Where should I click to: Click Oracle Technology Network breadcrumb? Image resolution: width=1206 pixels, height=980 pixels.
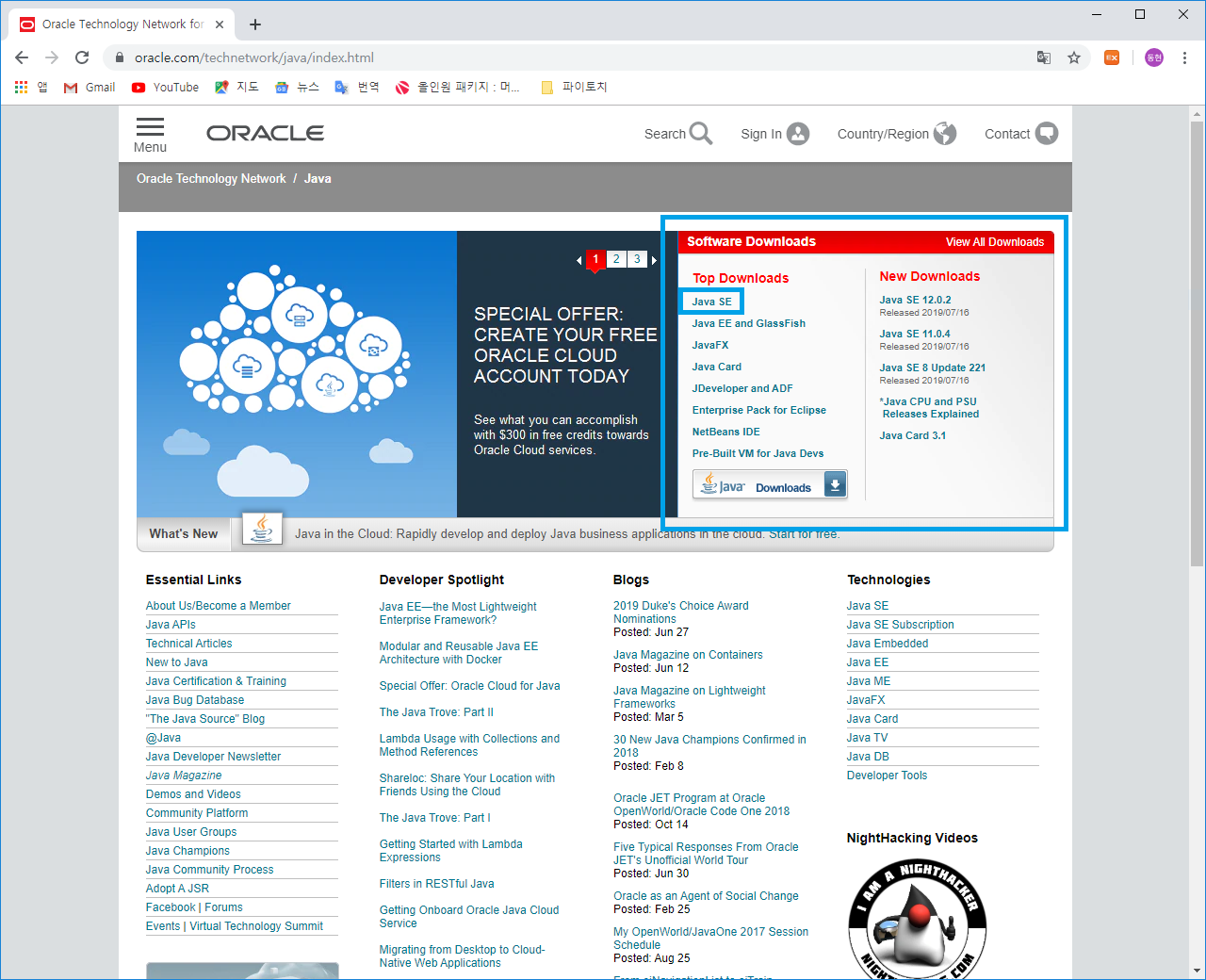click(x=211, y=179)
